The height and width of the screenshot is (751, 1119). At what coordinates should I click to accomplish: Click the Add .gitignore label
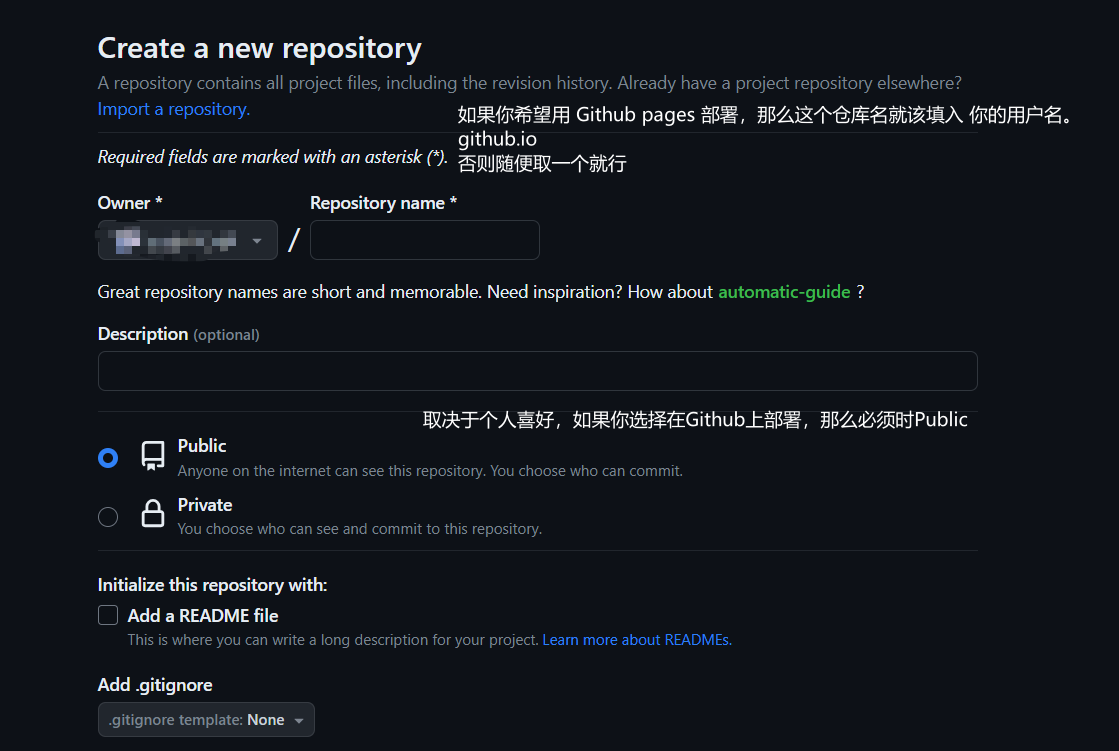click(x=155, y=685)
